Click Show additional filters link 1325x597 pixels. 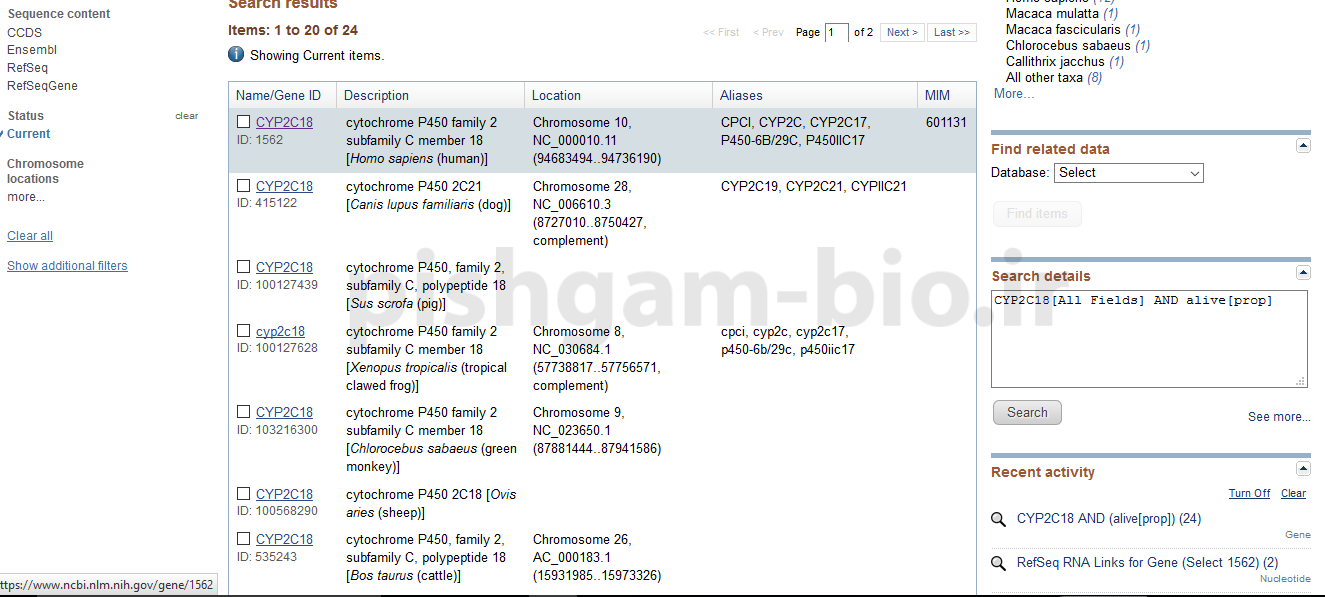pos(67,266)
